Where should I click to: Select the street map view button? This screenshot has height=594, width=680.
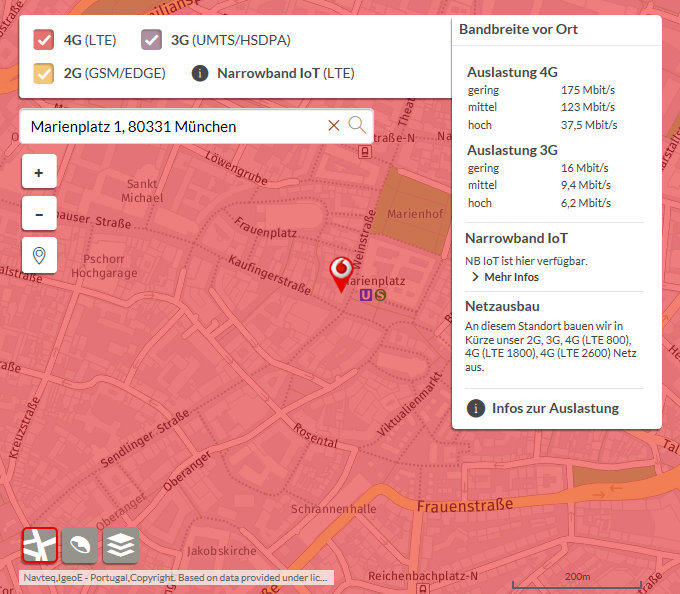40,546
